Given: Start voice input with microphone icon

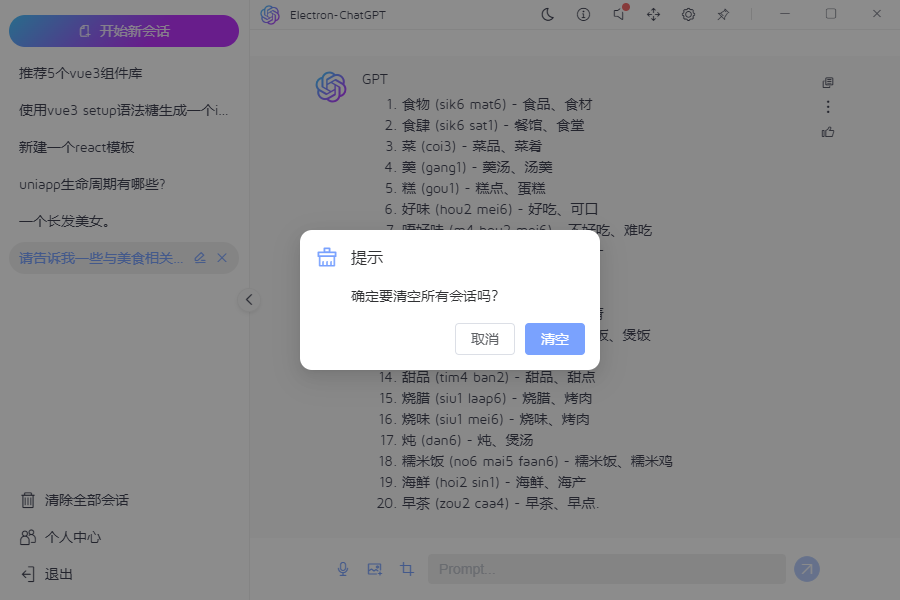Looking at the screenshot, I should [x=343, y=569].
